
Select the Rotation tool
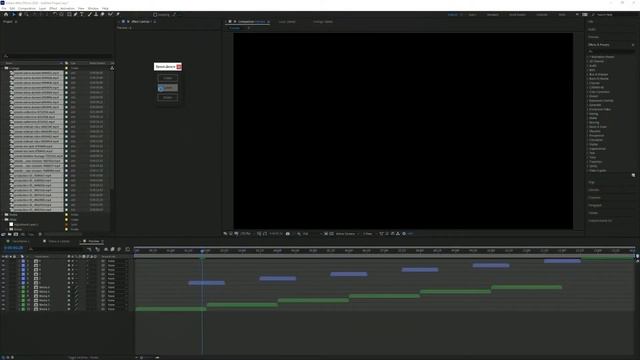click(x=55, y=14)
